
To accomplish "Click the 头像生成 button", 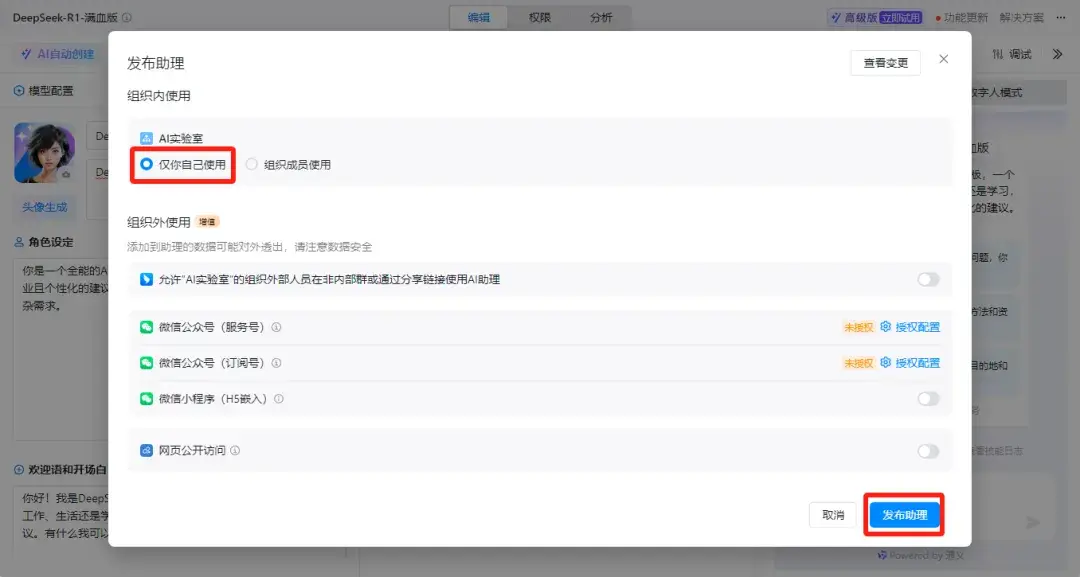I will (45, 207).
